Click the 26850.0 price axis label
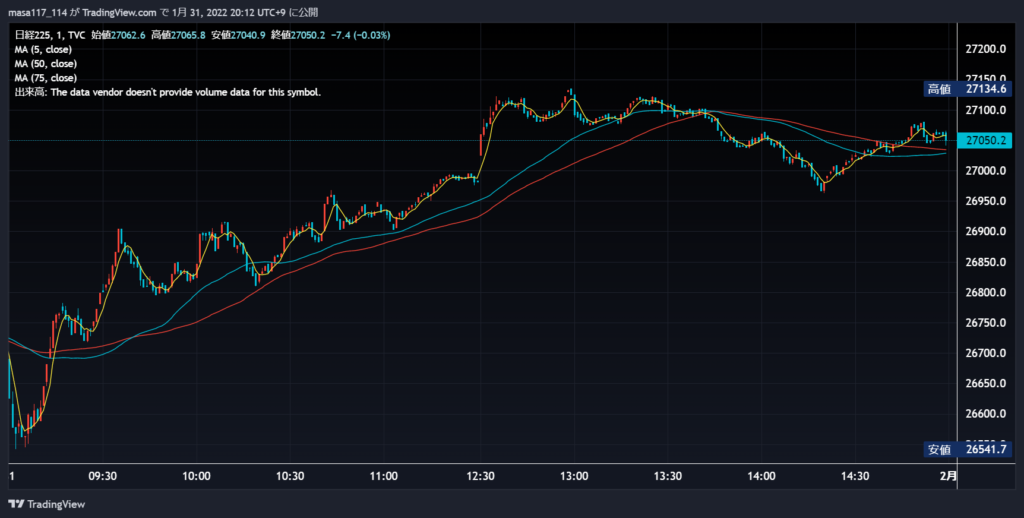Viewport: 1024px width, 518px height. click(985, 262)
